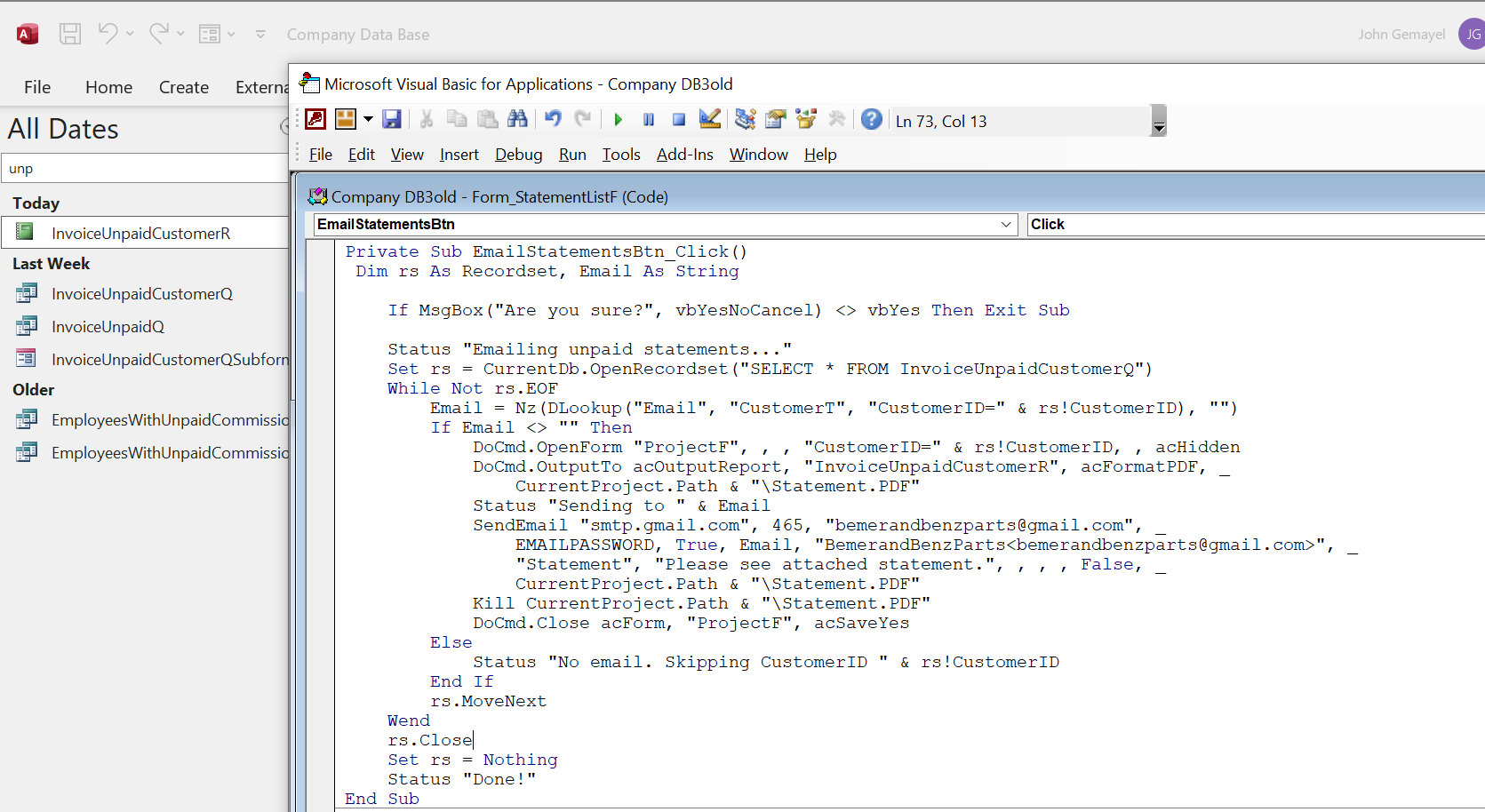This screenshot has height=812, width=1485.
Task: Open the Object Browser icon
Action: 806,119
